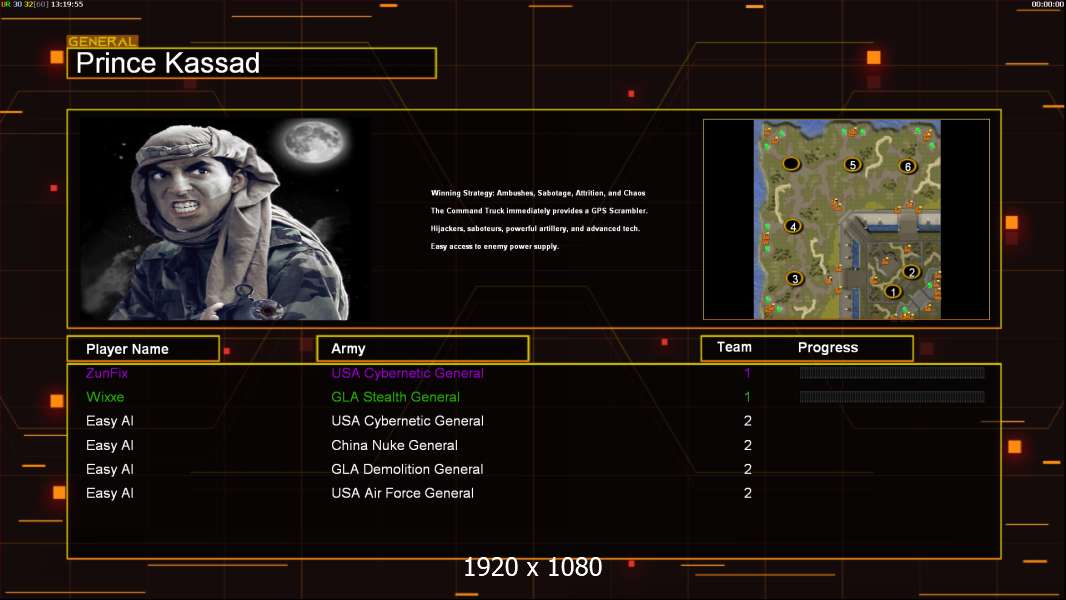The image size is (1066, 600).
Task: Click the Command Truck GPS Scrambler line
Action: (539, 211)
